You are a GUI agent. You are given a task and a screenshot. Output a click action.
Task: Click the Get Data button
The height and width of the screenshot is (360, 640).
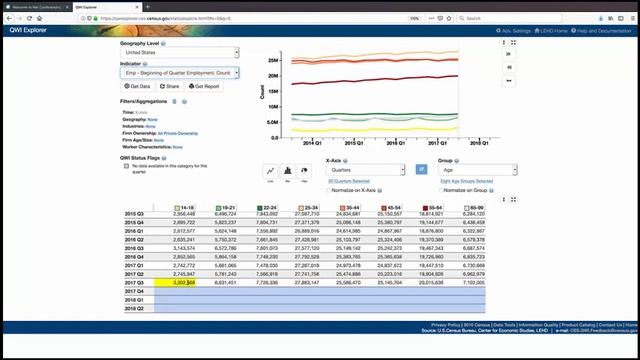(137, 86)
